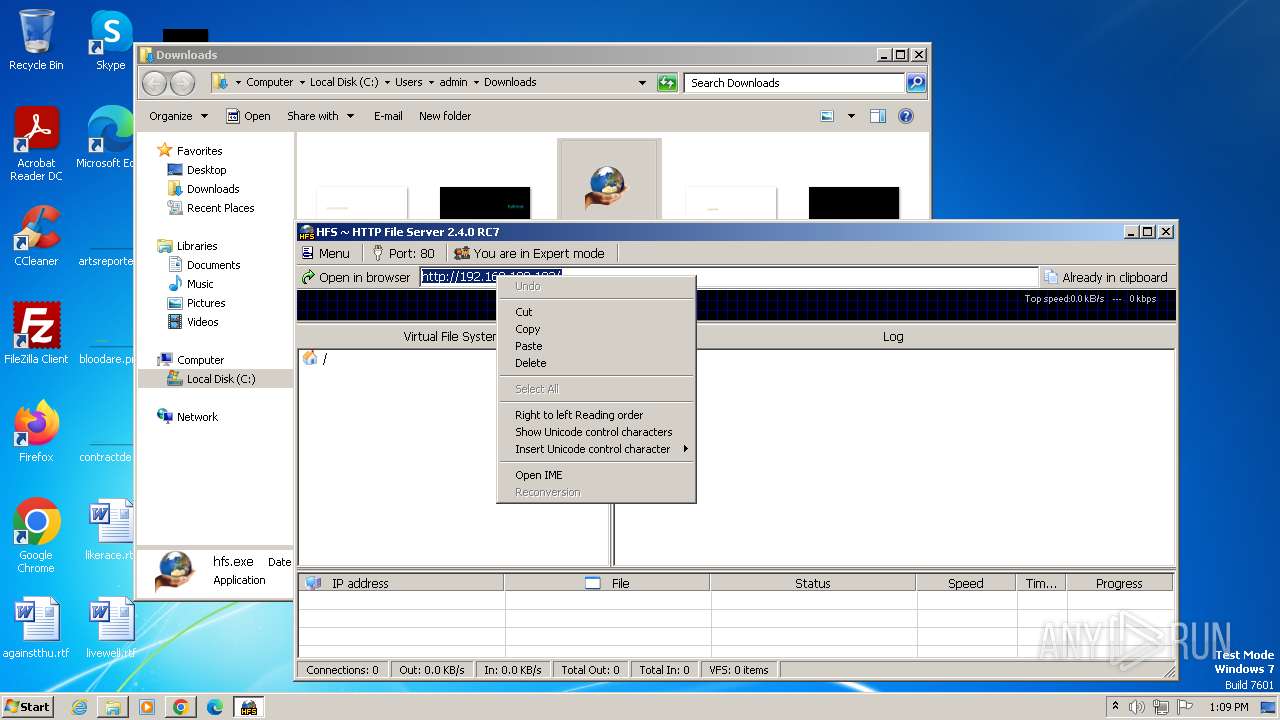The width and height of the screenshot is (1280, 720).
Task: Expand Insert Unicode control character submenu
Action: click(x=596, y=449)
